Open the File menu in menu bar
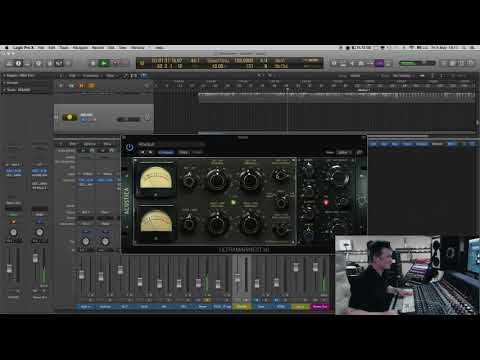 [41, 48]
